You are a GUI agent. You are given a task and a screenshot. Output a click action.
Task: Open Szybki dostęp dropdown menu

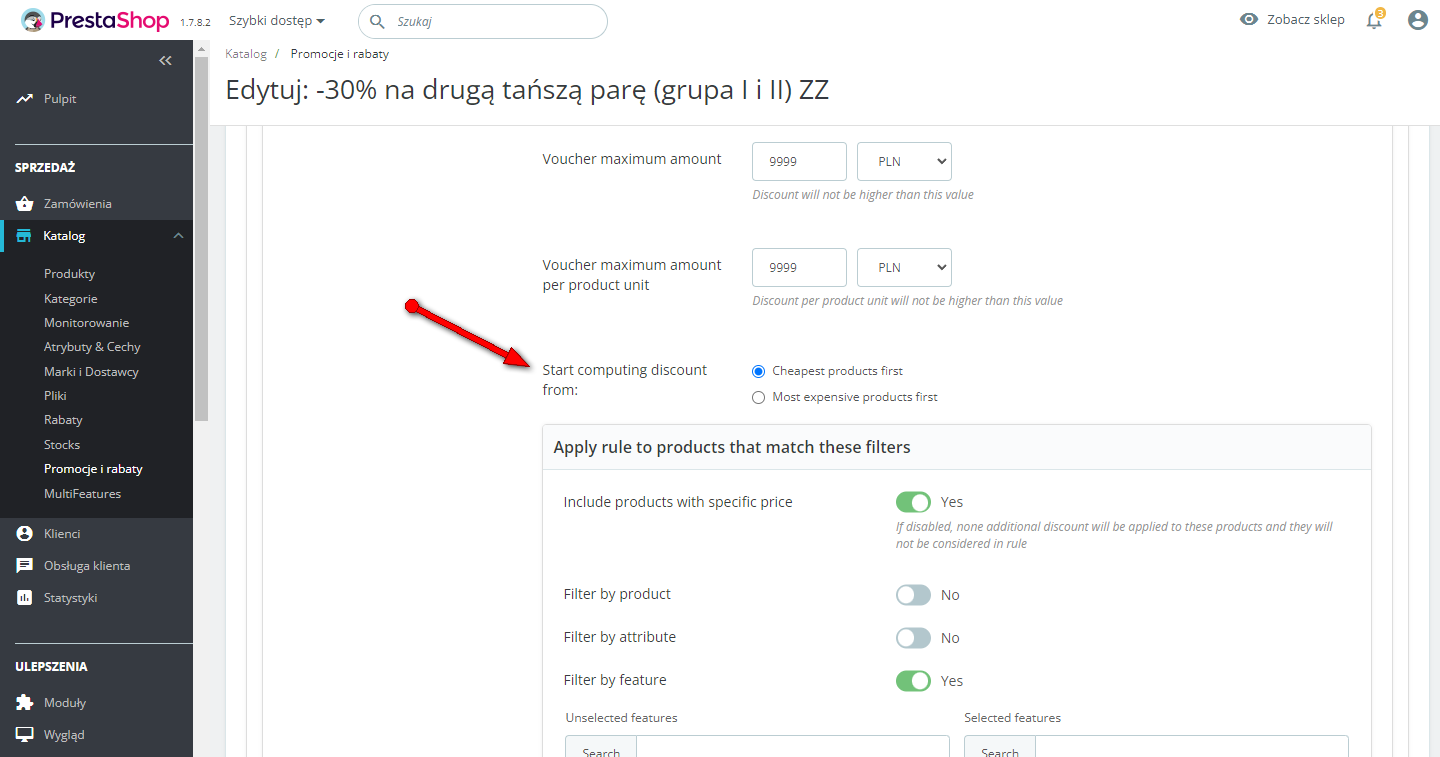click(277, 20)
